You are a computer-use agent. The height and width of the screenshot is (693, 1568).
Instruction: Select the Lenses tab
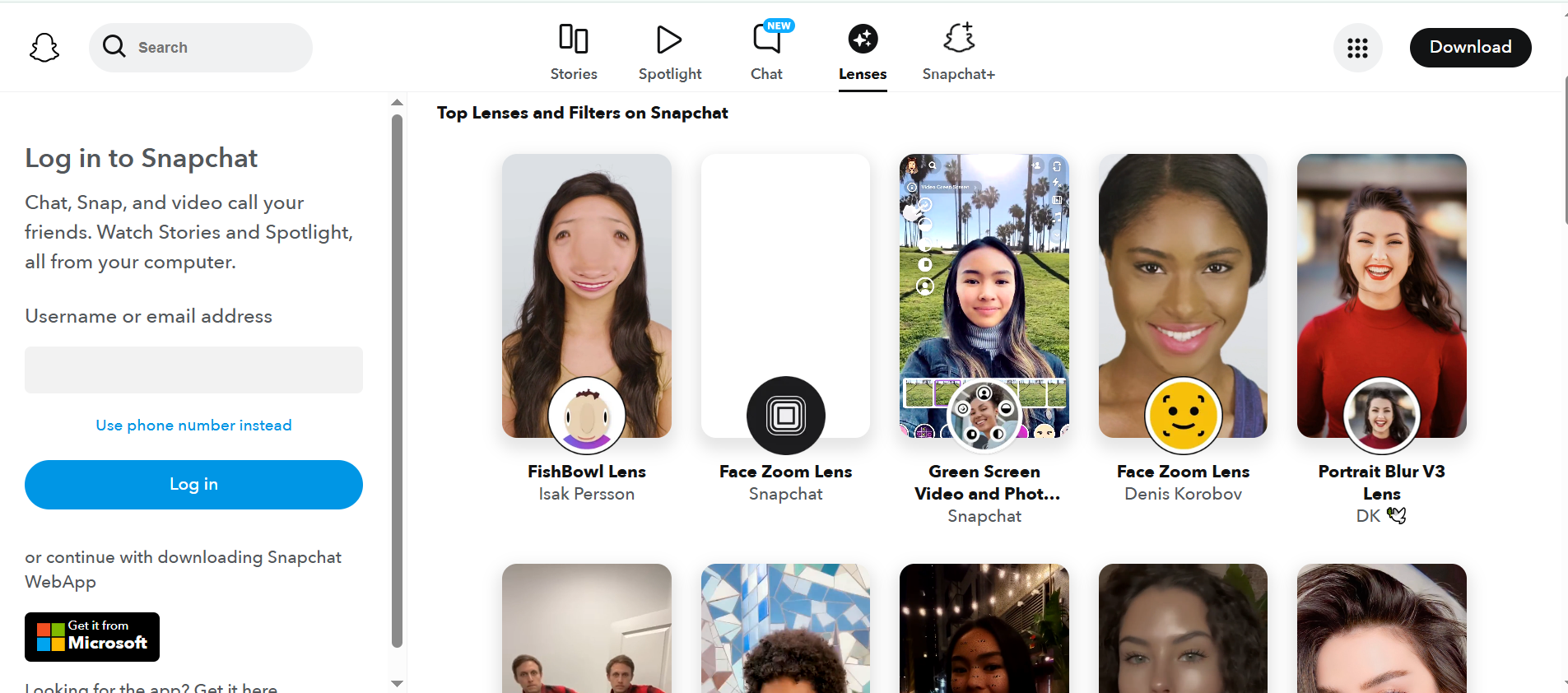pos(863,53)
